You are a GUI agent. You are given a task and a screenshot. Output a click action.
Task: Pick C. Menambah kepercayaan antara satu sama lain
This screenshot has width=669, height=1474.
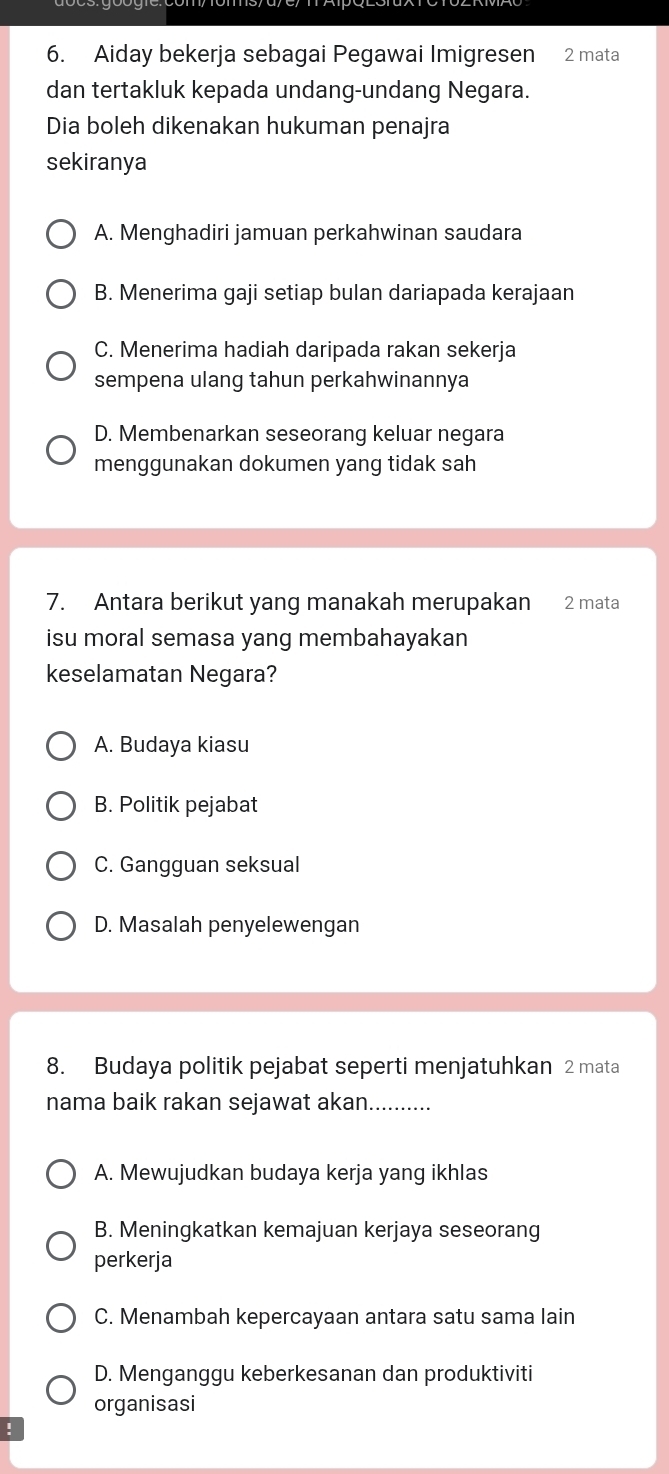click(61, 1318)
